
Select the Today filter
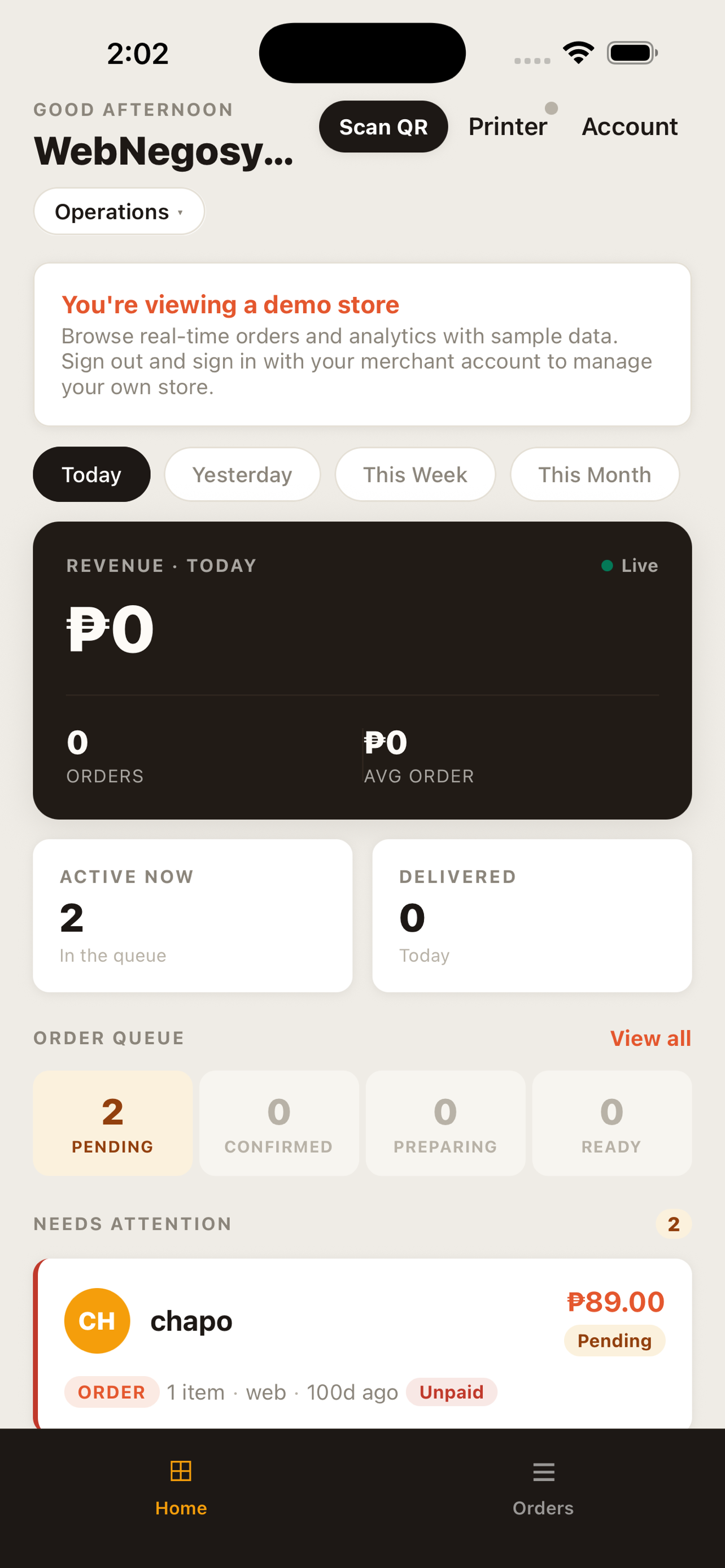[x=91, y=474]
